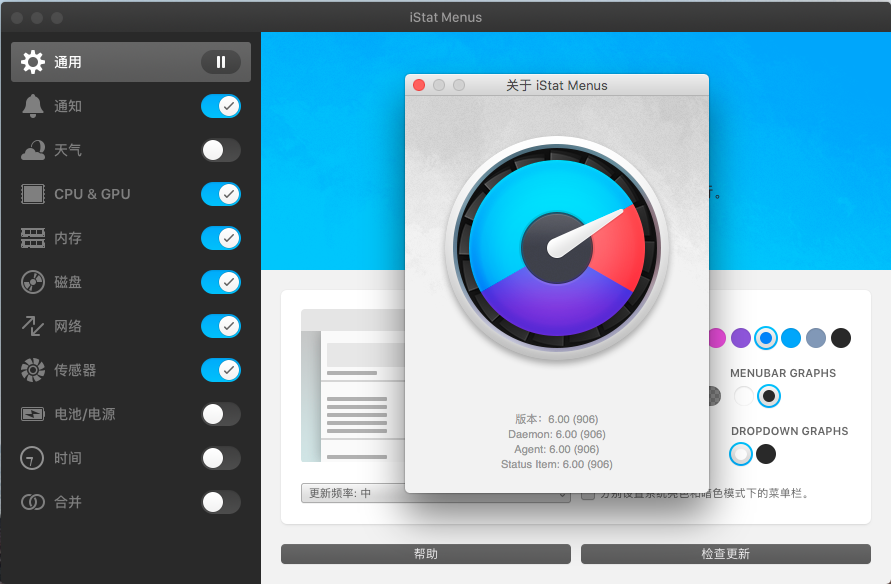Turn off the 传感器 sensors switch
The width and height of the screenshot is (891, 584).
221,370
